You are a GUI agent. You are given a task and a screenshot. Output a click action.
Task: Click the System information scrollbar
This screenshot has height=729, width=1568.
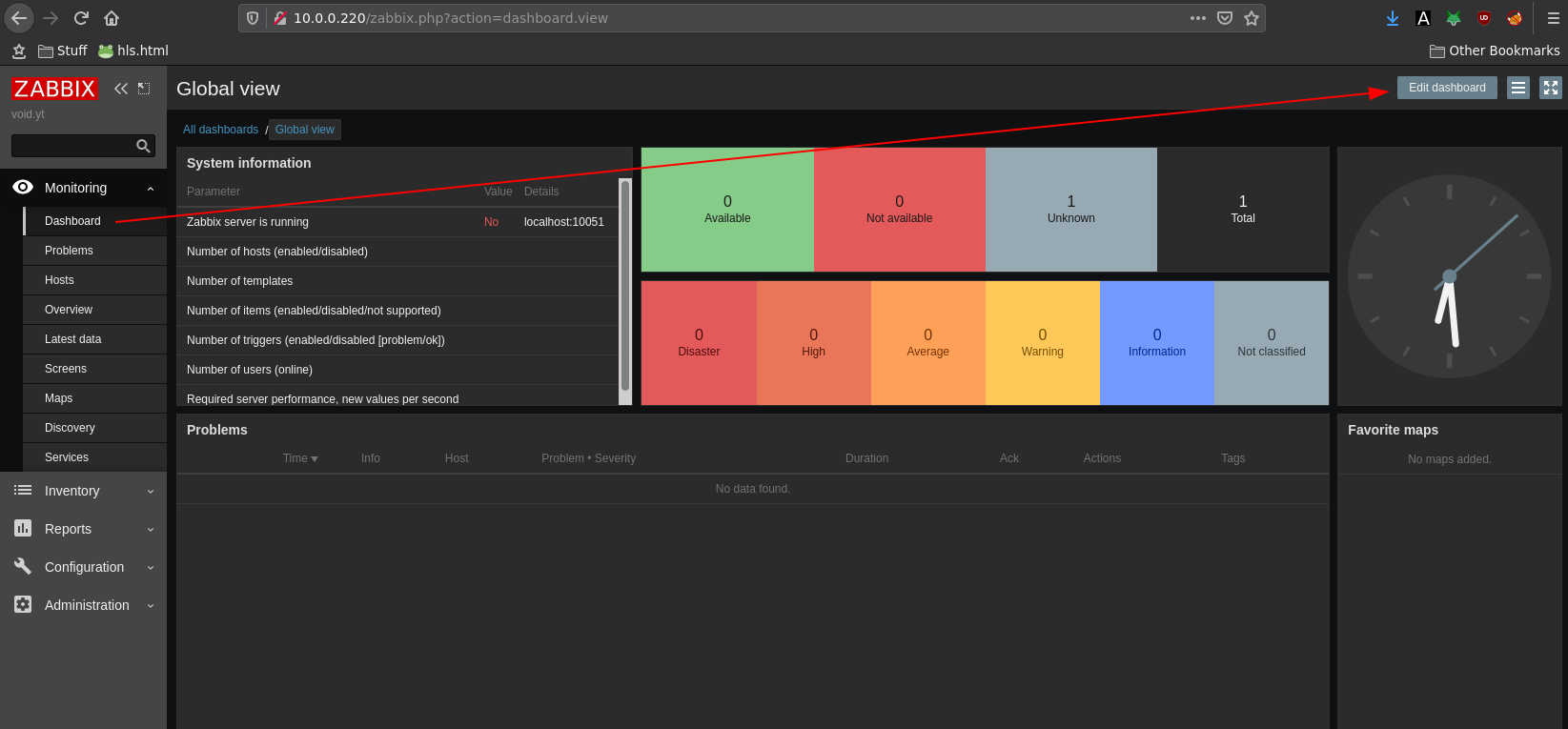point(625,286)
